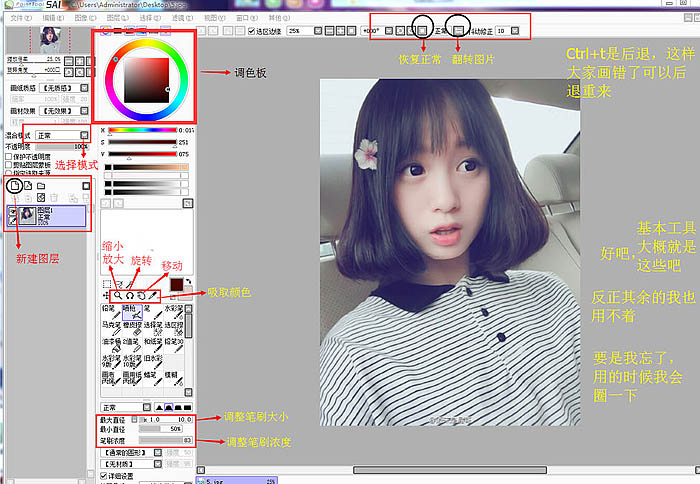Viewport: 700px width, 484px height.
Task: Choose the 铅笔 pencil brush
Action: [111, 312]
